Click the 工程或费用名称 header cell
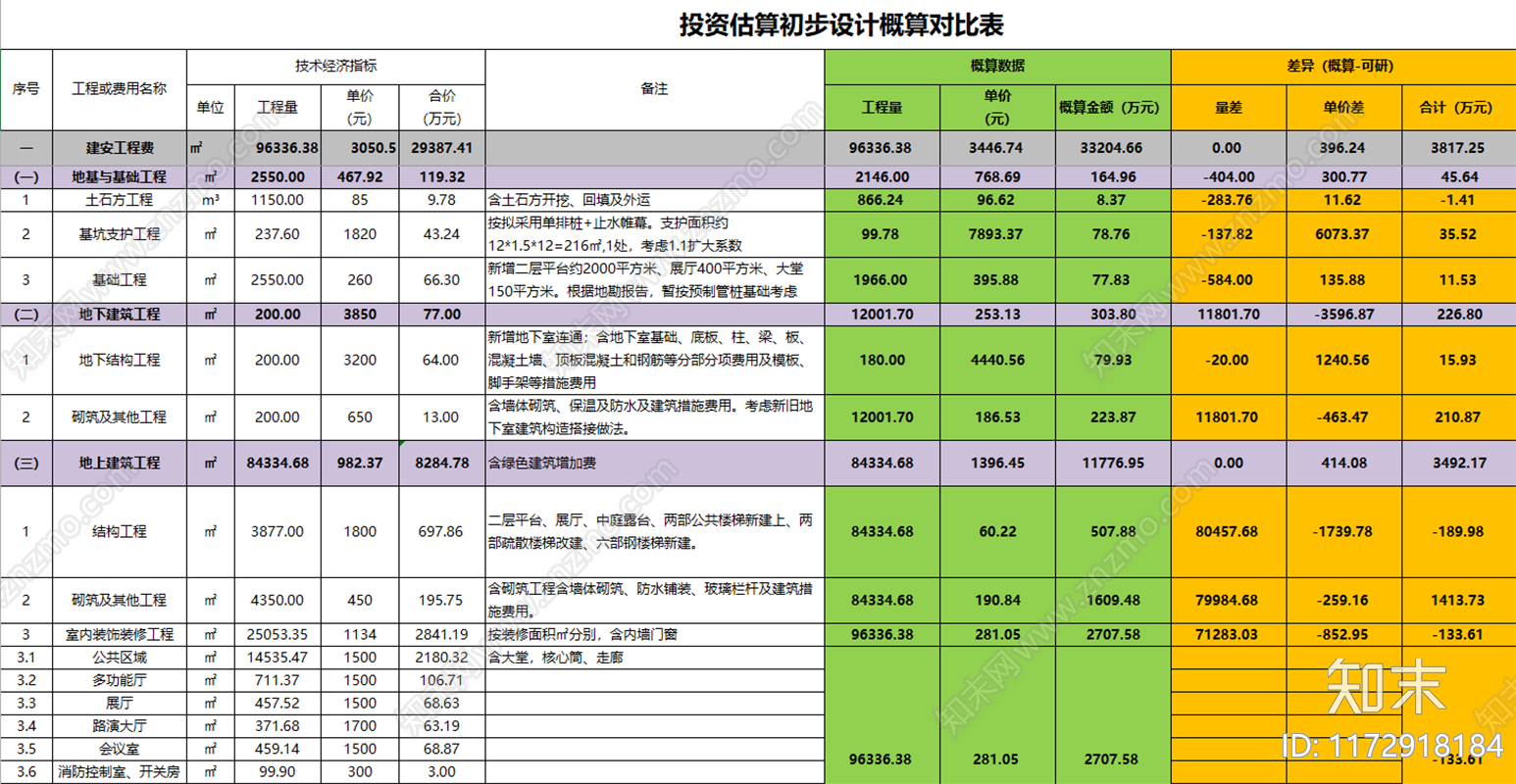The image size is (1516, 784). point(120,89)
